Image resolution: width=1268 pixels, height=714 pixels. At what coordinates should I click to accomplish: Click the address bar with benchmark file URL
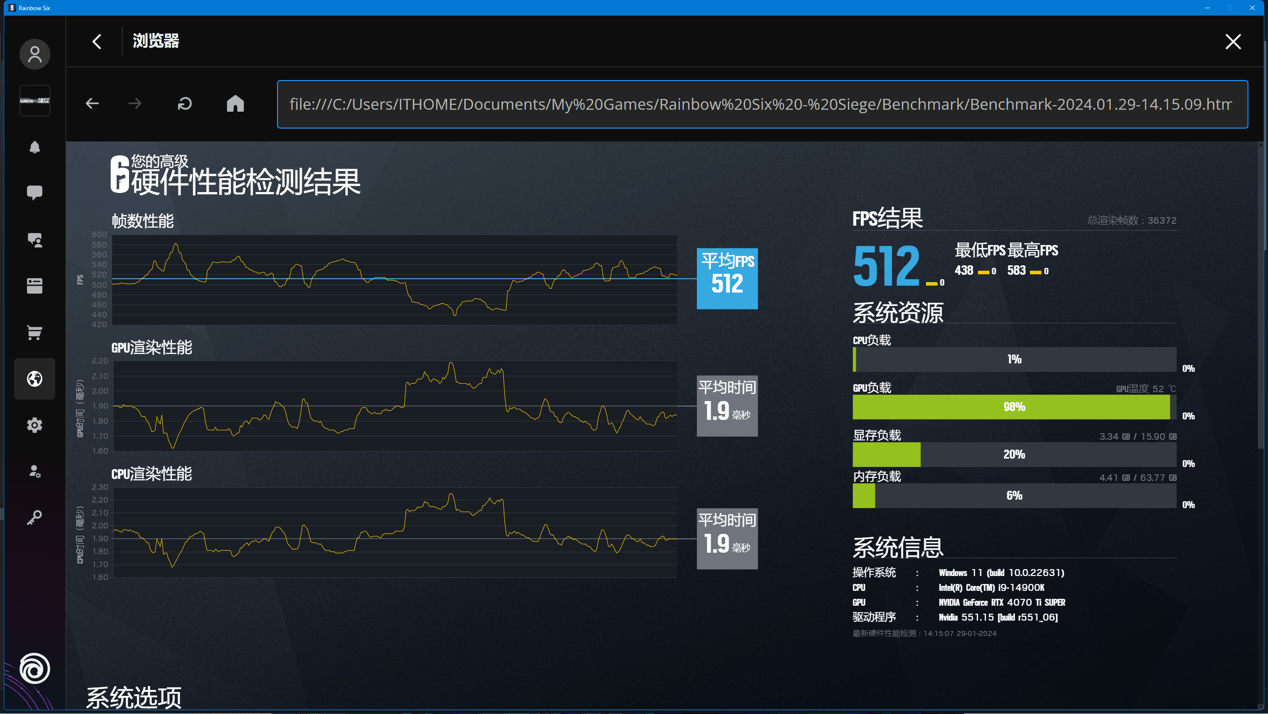point(763,104)
